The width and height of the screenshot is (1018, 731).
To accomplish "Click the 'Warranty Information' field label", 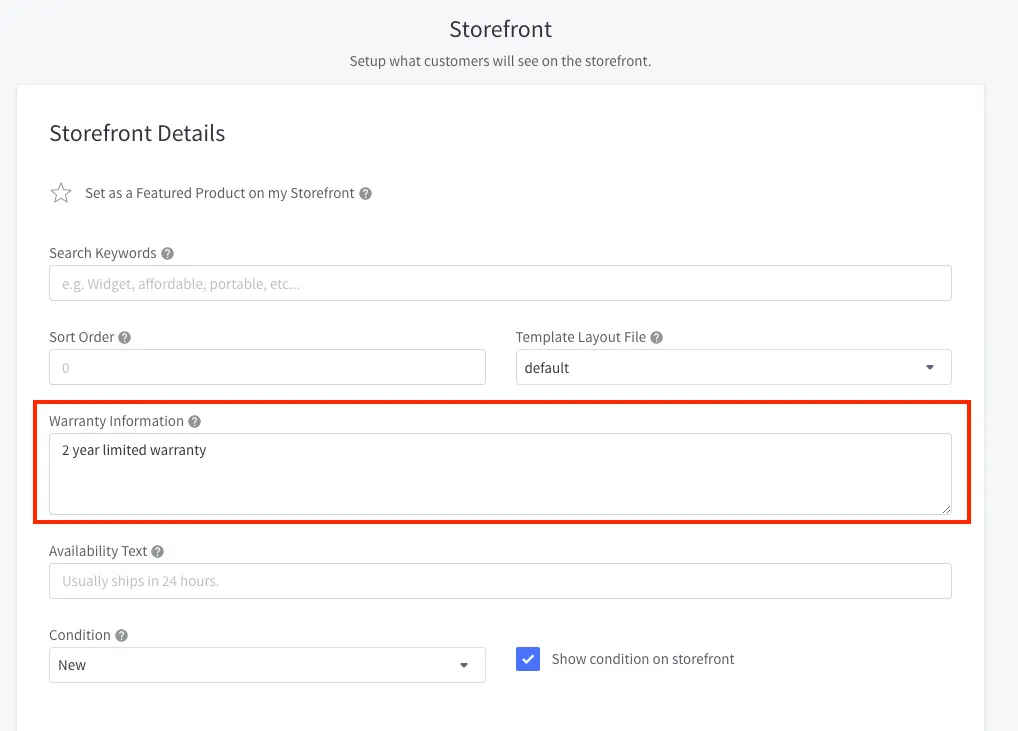I will click(116, 421).
